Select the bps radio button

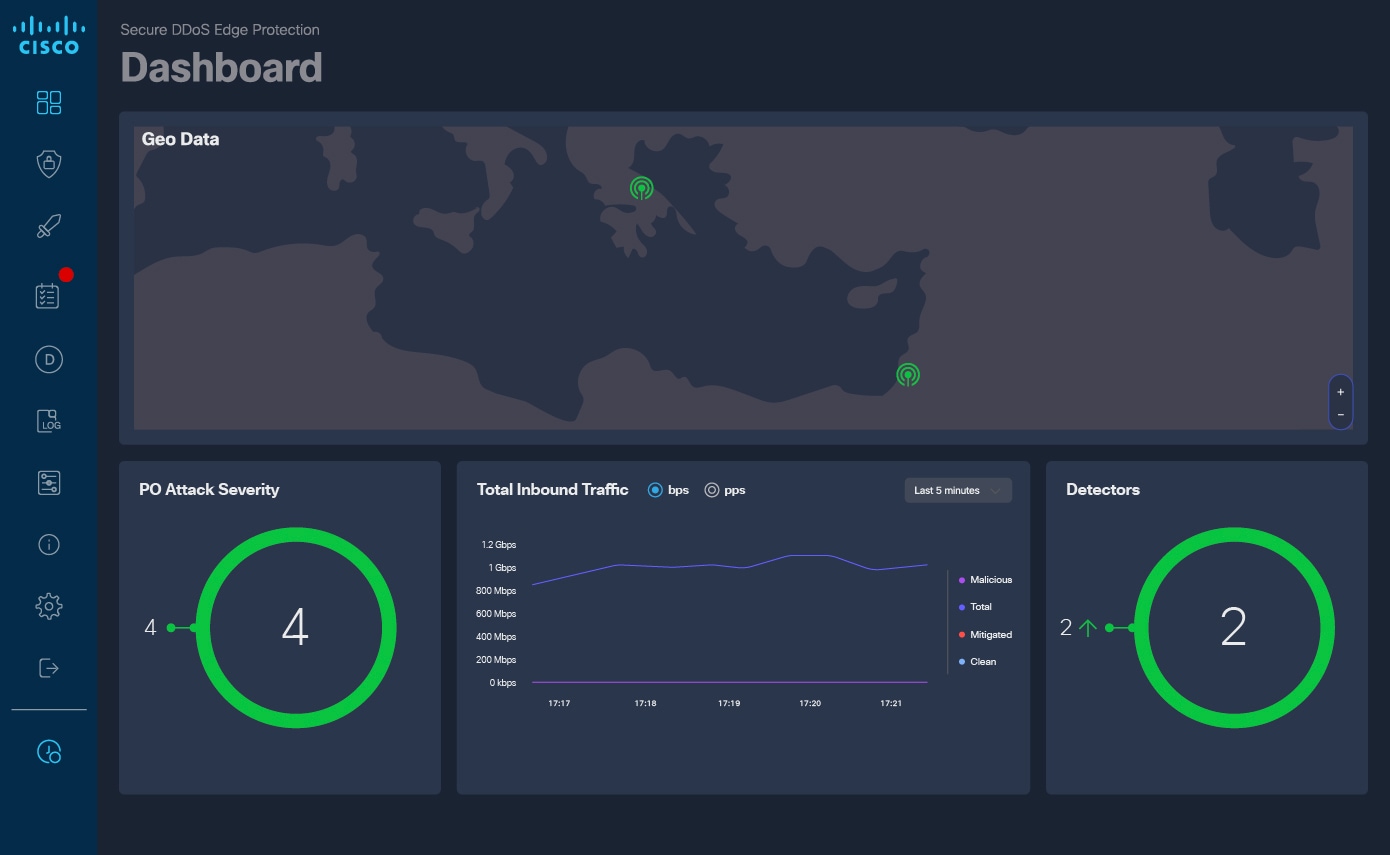(656, 490)
